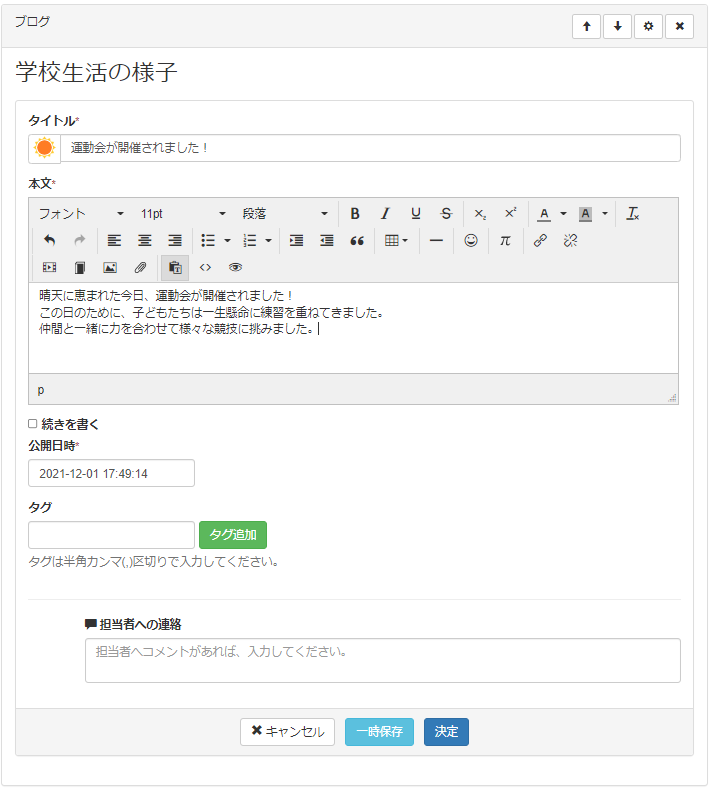Toggle bold formatting in editor toolbar

(x=355, y=214)
